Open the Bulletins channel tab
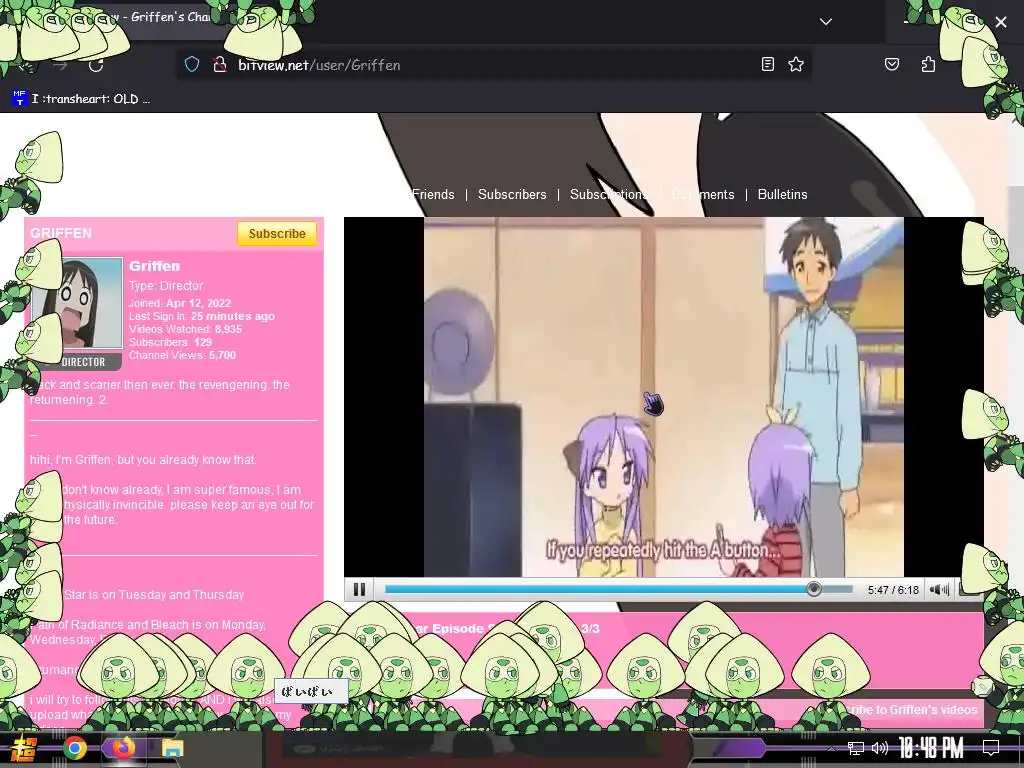 tap(782, 195)
